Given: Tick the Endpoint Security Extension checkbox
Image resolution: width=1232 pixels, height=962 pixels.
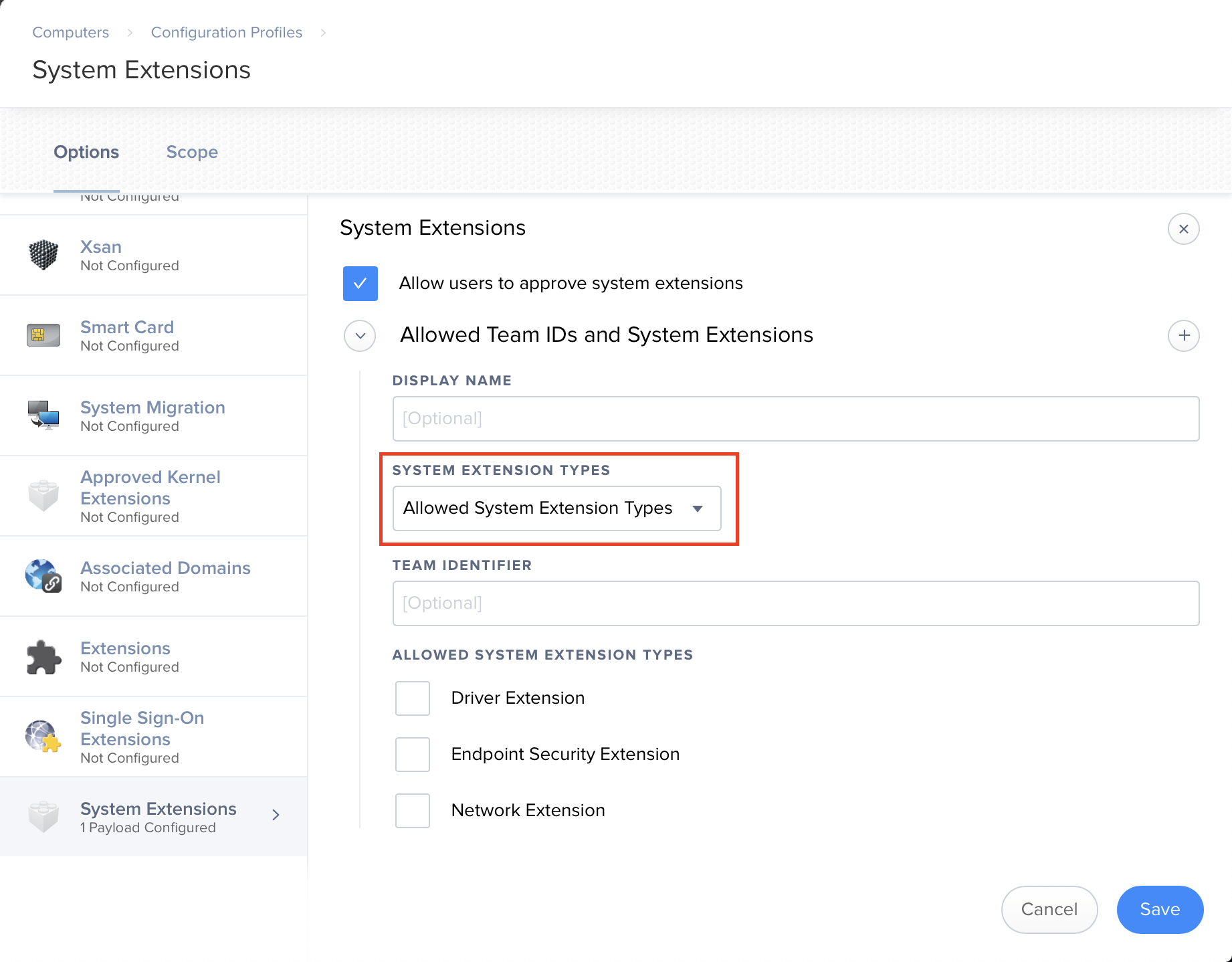Looking at the screenshot, I should (x=413, y=755).
